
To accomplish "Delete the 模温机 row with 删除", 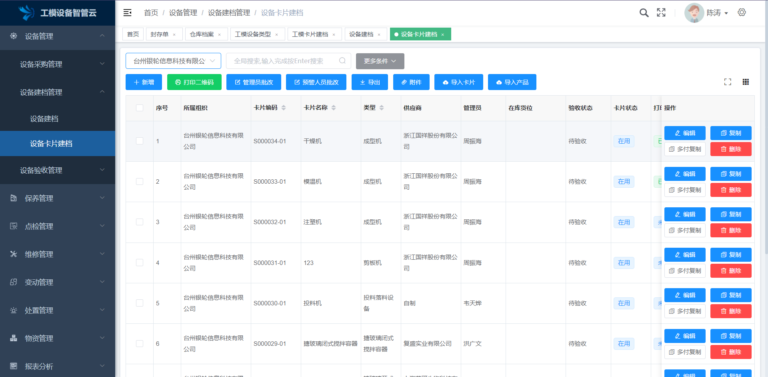I will point(731,189).
